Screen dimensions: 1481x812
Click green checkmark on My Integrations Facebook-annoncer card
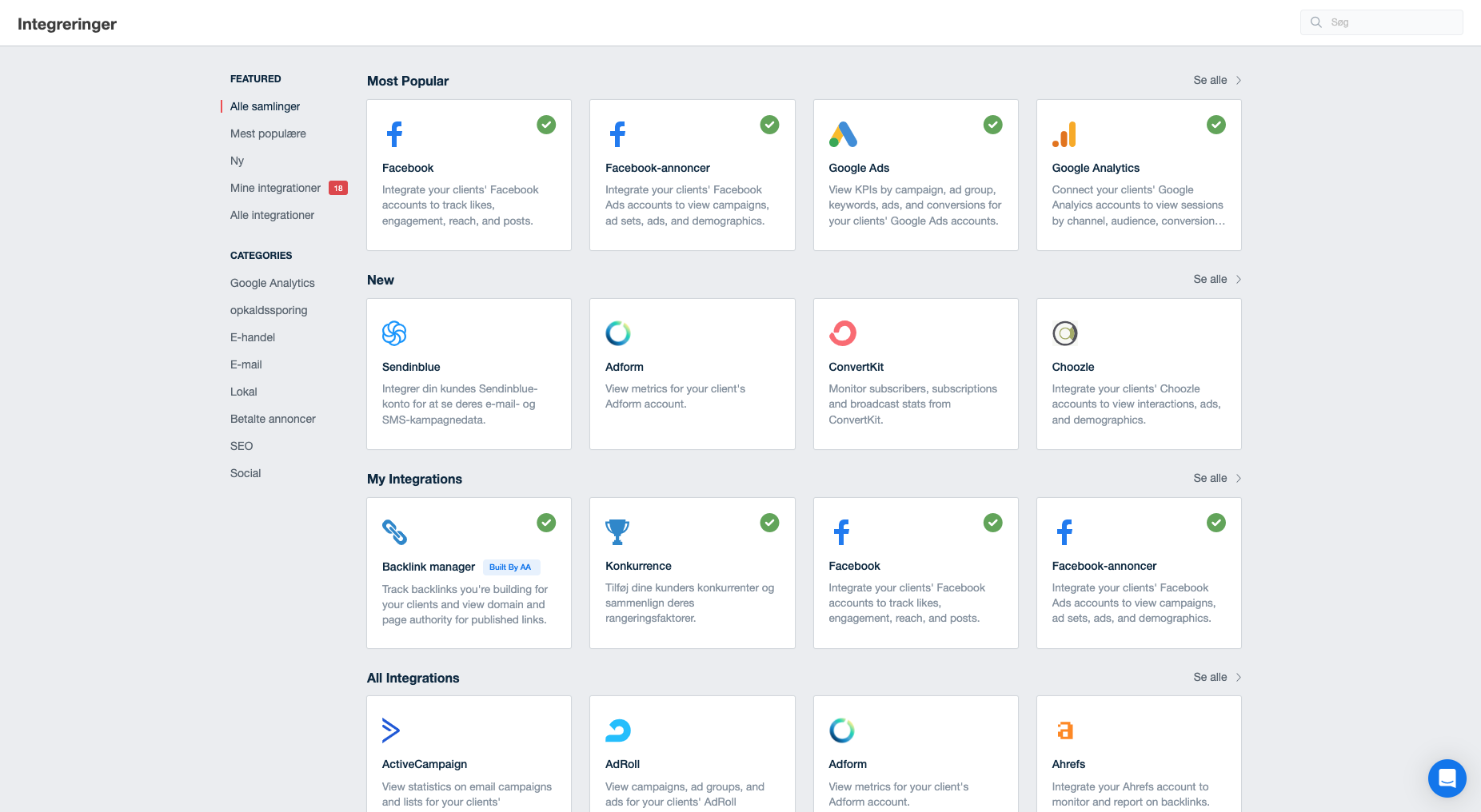pyautogui.click(x=1216, y=523)
